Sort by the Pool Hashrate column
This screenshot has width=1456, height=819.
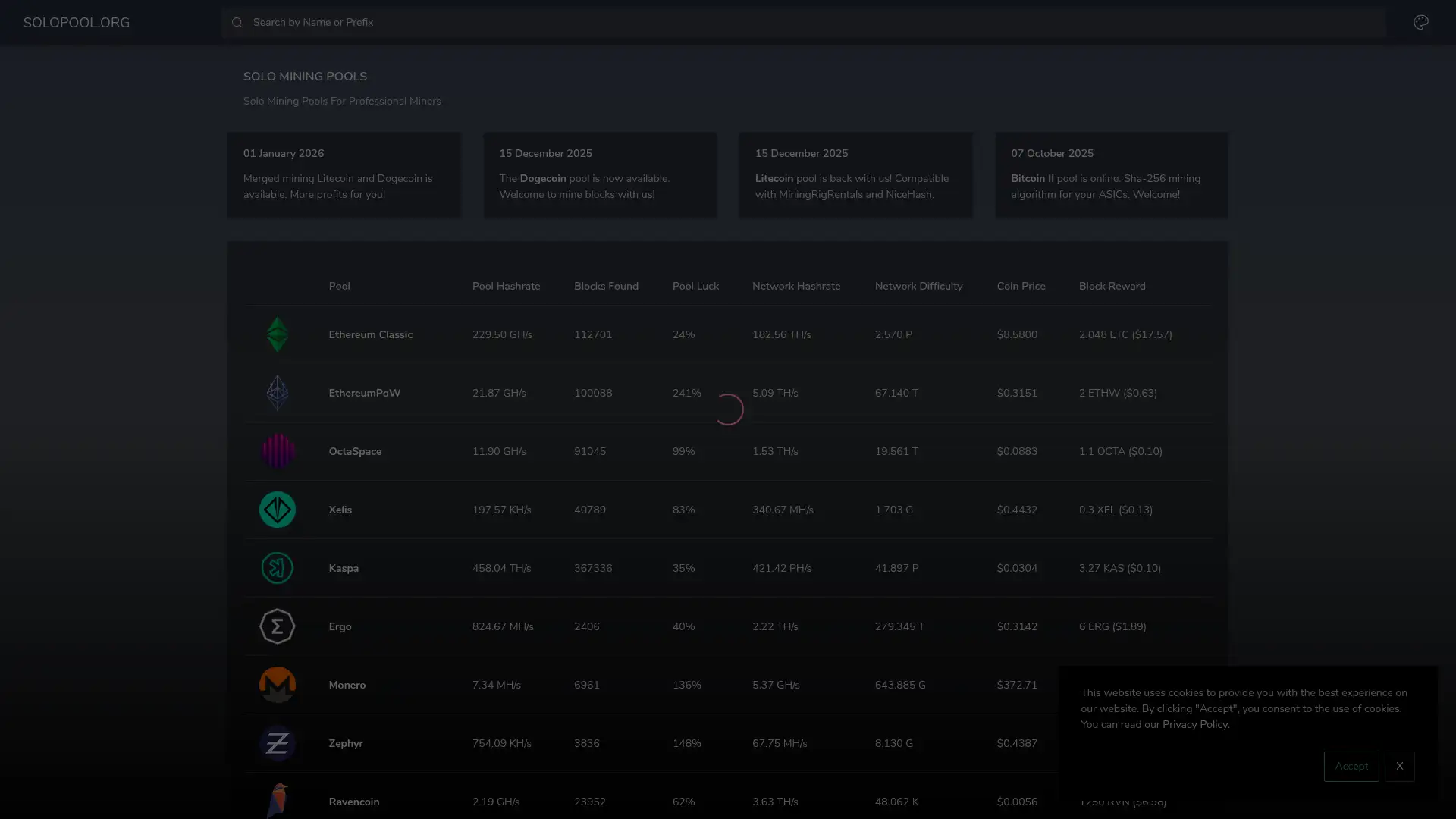[506, 286]
